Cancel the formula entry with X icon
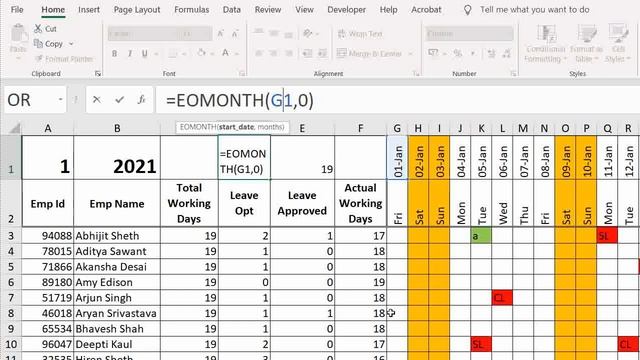The height and width of the screenshot is (360, 640). 97,100
